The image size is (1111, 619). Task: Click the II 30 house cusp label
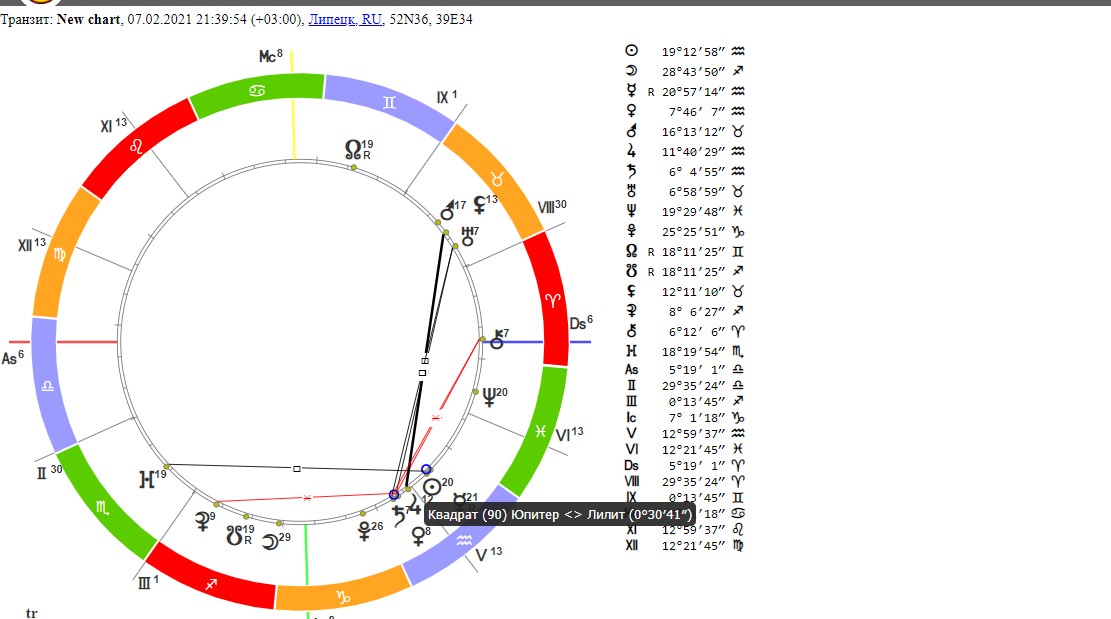coord(50,472)
